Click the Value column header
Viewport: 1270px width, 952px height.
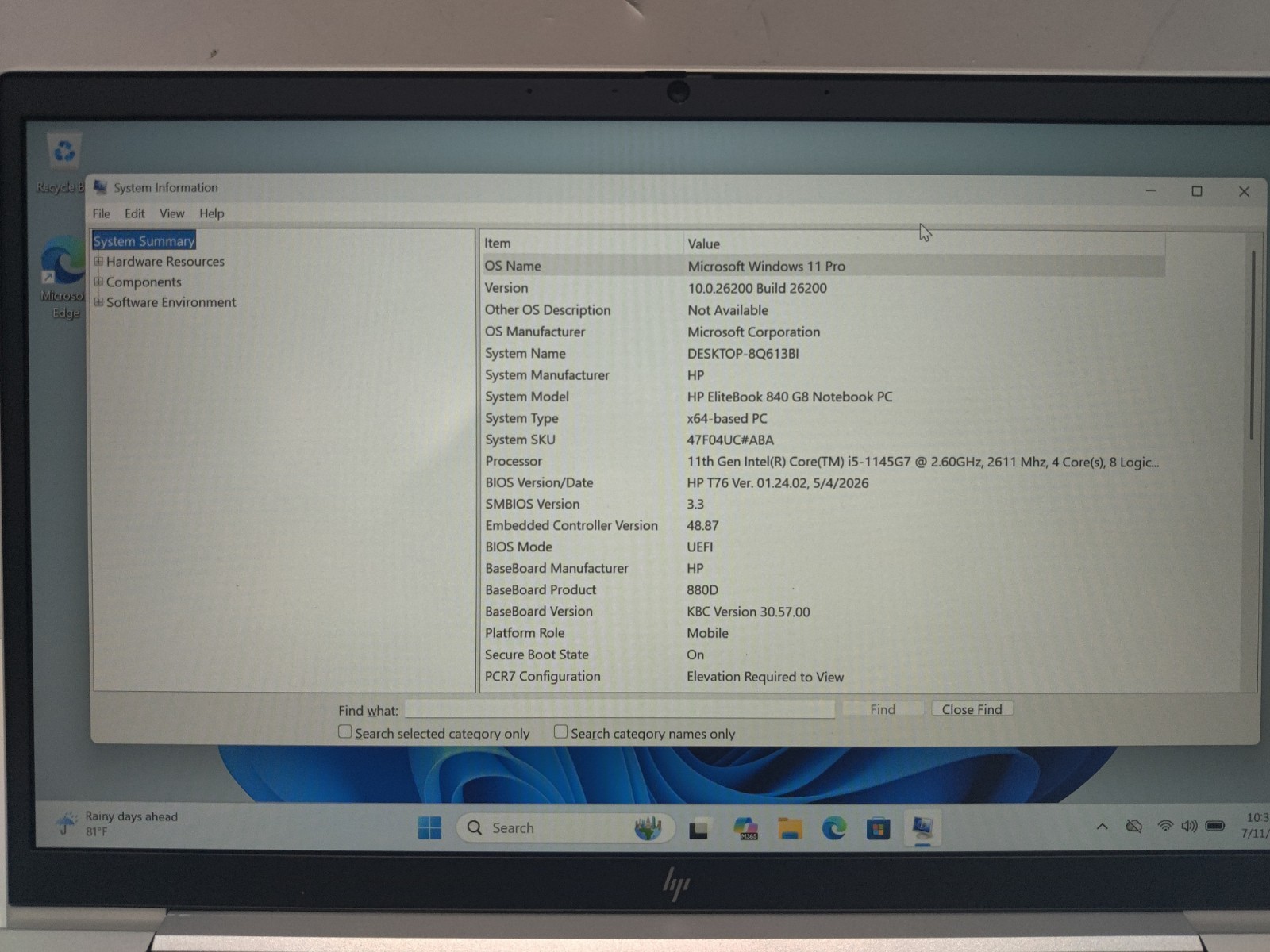pyautogui.click(x=924, y=244)
